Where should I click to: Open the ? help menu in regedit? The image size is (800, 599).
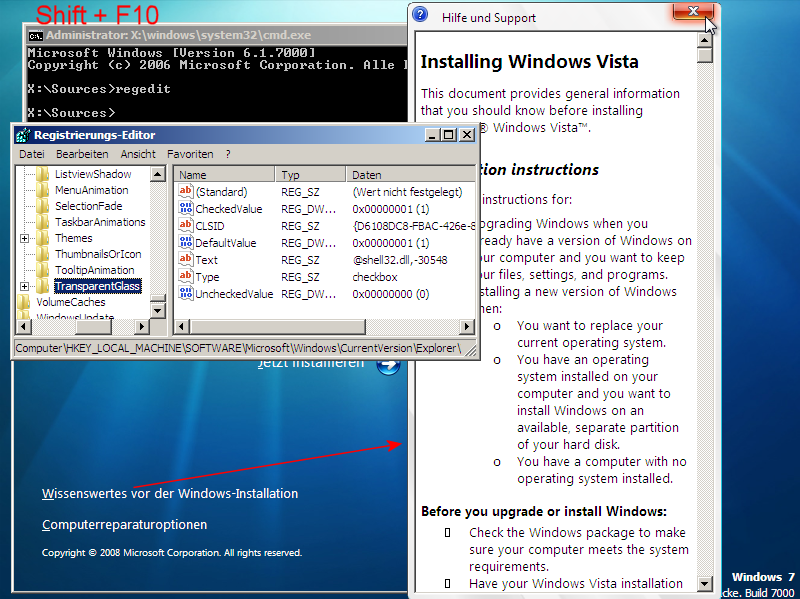click(228, 154)
